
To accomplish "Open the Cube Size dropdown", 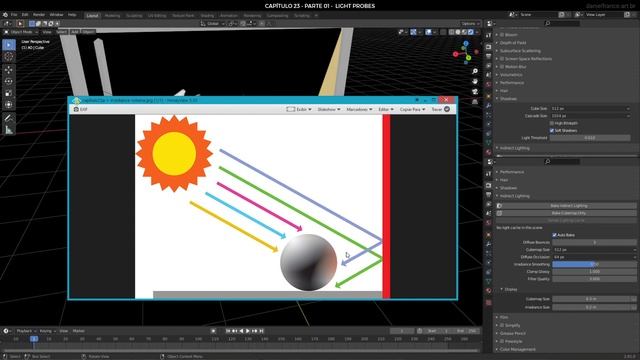I will (590, 109).
